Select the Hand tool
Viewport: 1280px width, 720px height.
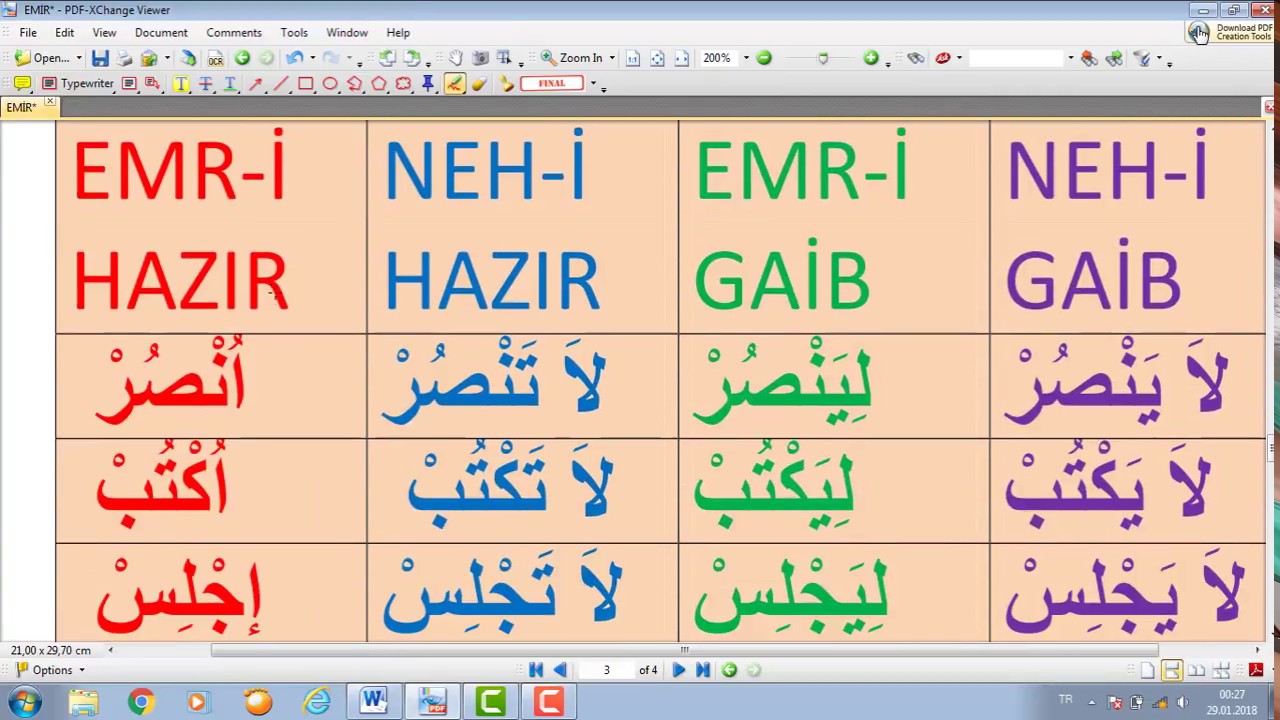[455, 58]
